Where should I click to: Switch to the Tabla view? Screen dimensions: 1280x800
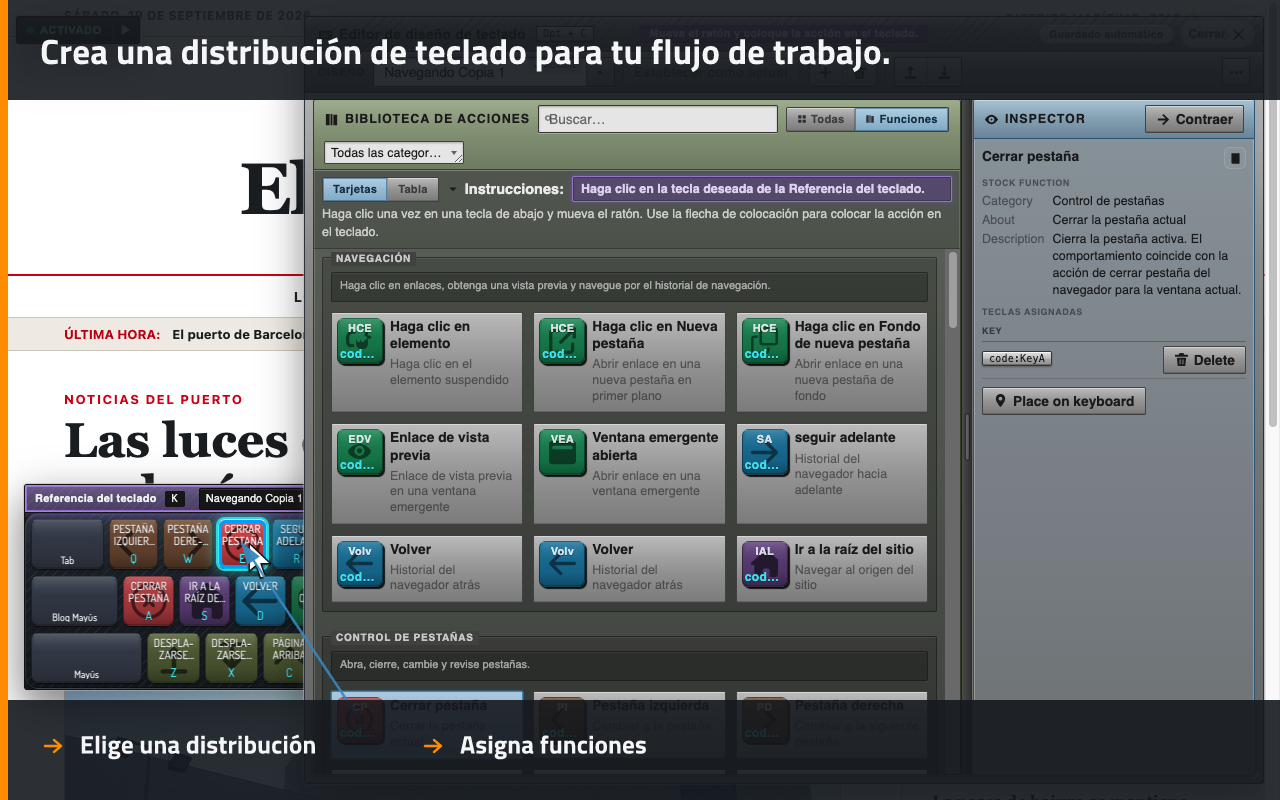click(413, 189)
